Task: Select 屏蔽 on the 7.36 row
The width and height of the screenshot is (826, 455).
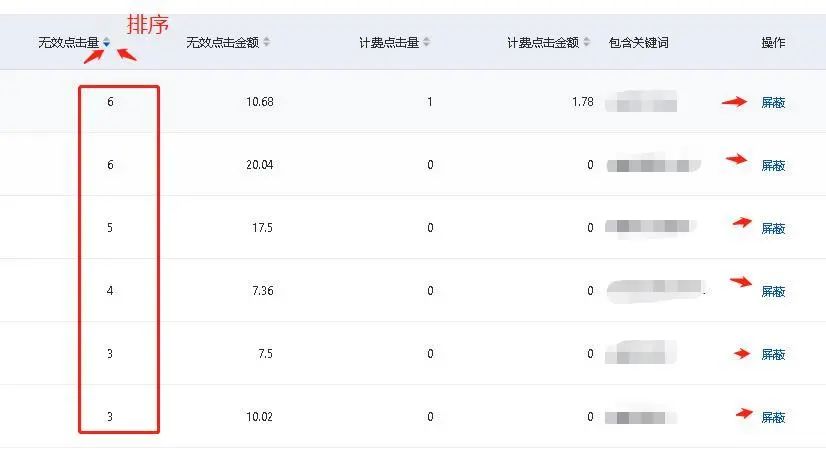Action: pyautogui.click(x=773, y=291)
